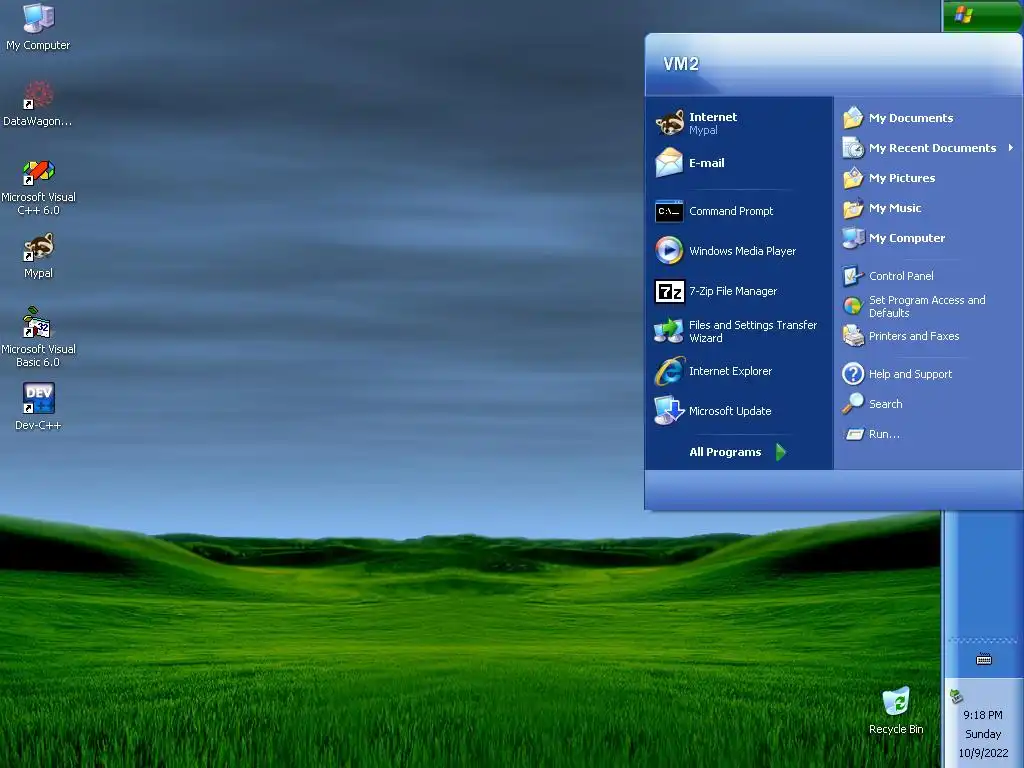The width and height of the screenshot is (1024, 768).
Task: Open Windows Media Player from Start menu
Action: click(x=739, y=251)
